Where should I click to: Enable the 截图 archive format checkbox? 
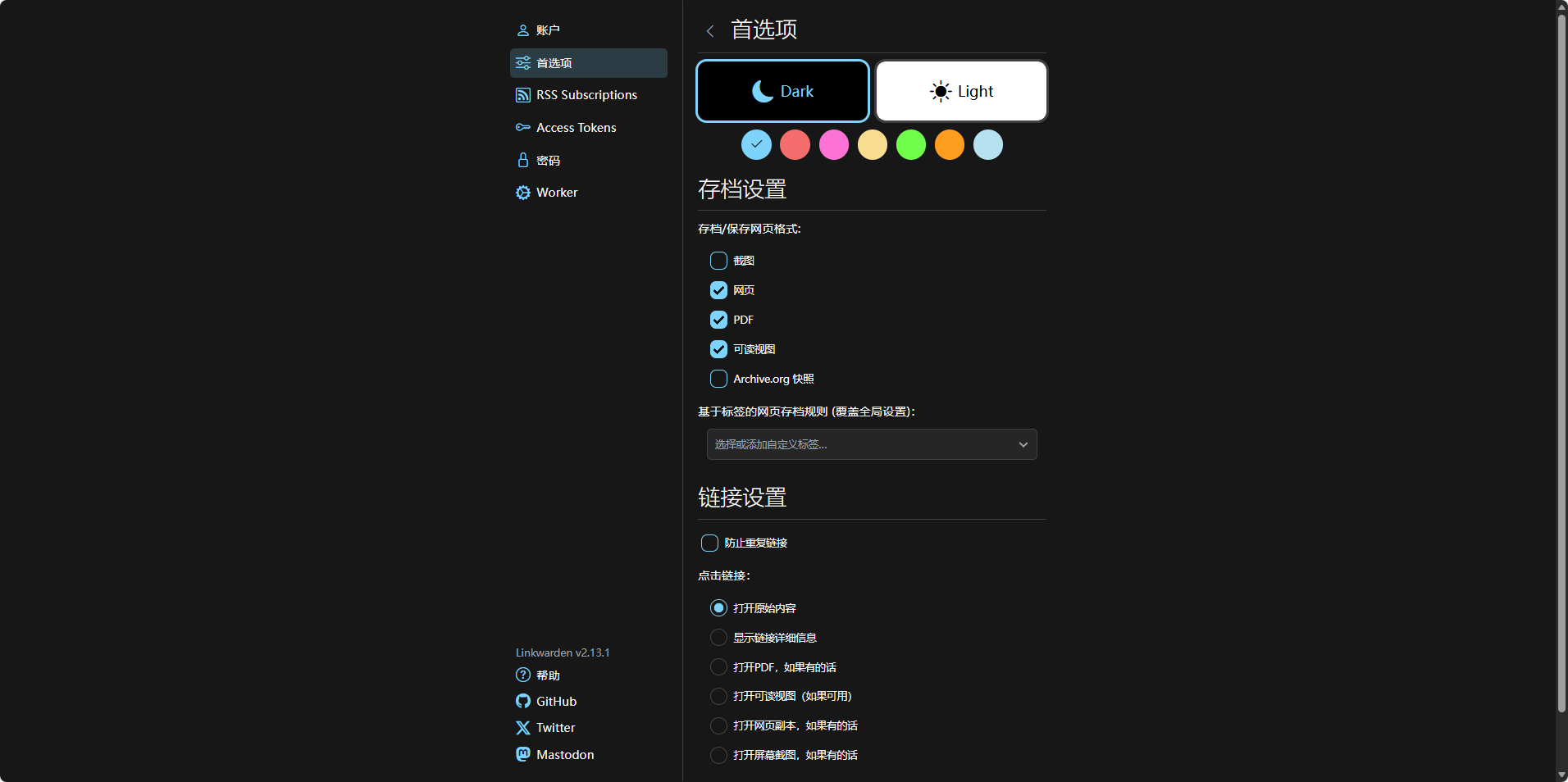[718, 261]
